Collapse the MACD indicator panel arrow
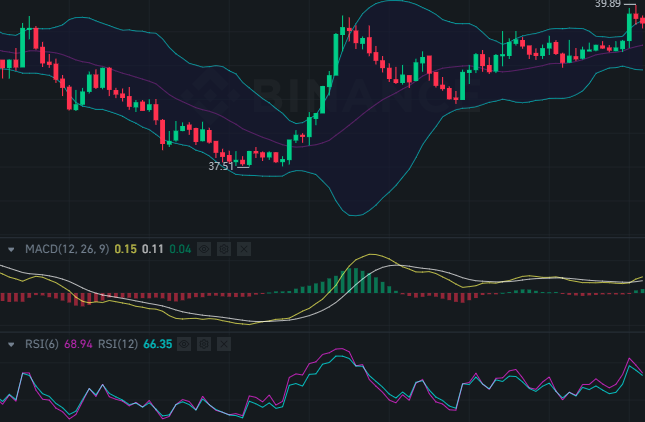This screenshot has width=645, height=422. (x=11, y=250)
